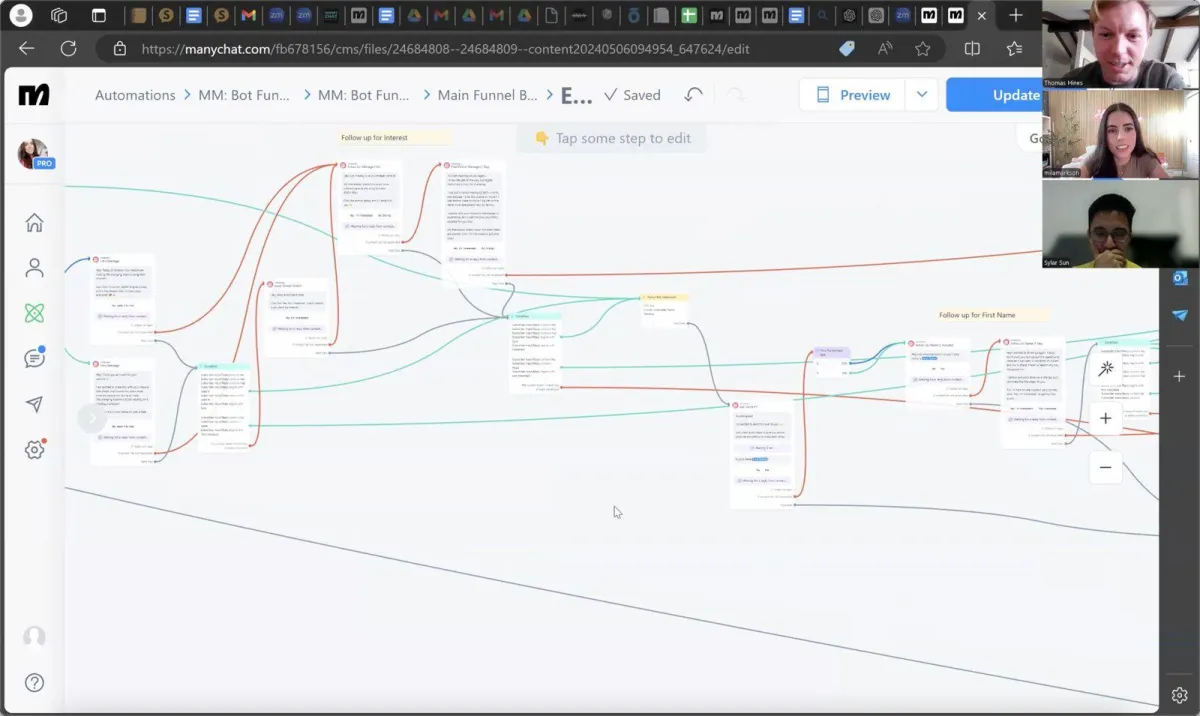
Task: Open browser split screen icon
Action: pos(972,48)
